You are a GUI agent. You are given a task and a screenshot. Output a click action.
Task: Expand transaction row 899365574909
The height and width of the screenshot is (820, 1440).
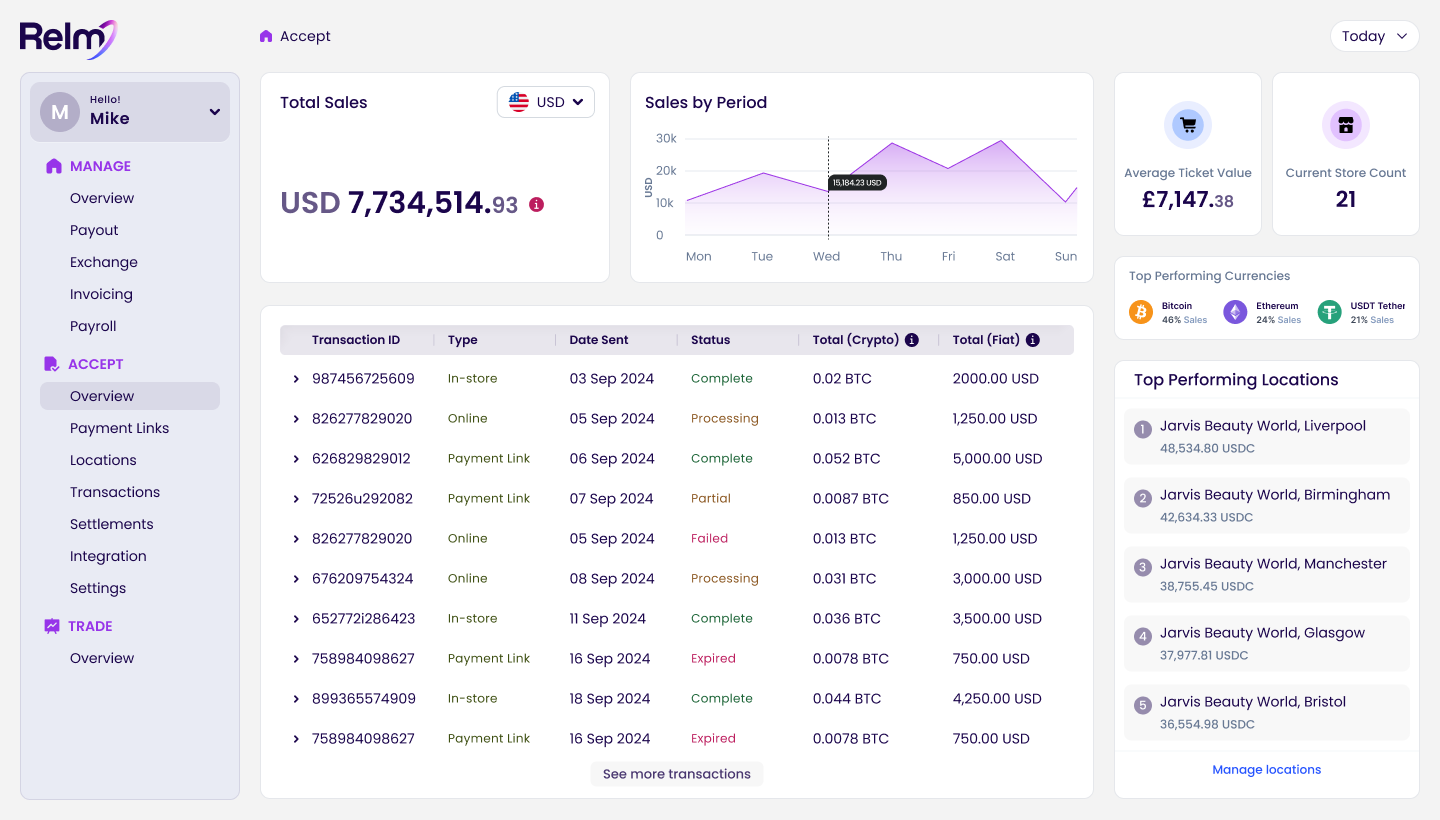(x=296, y=699)
